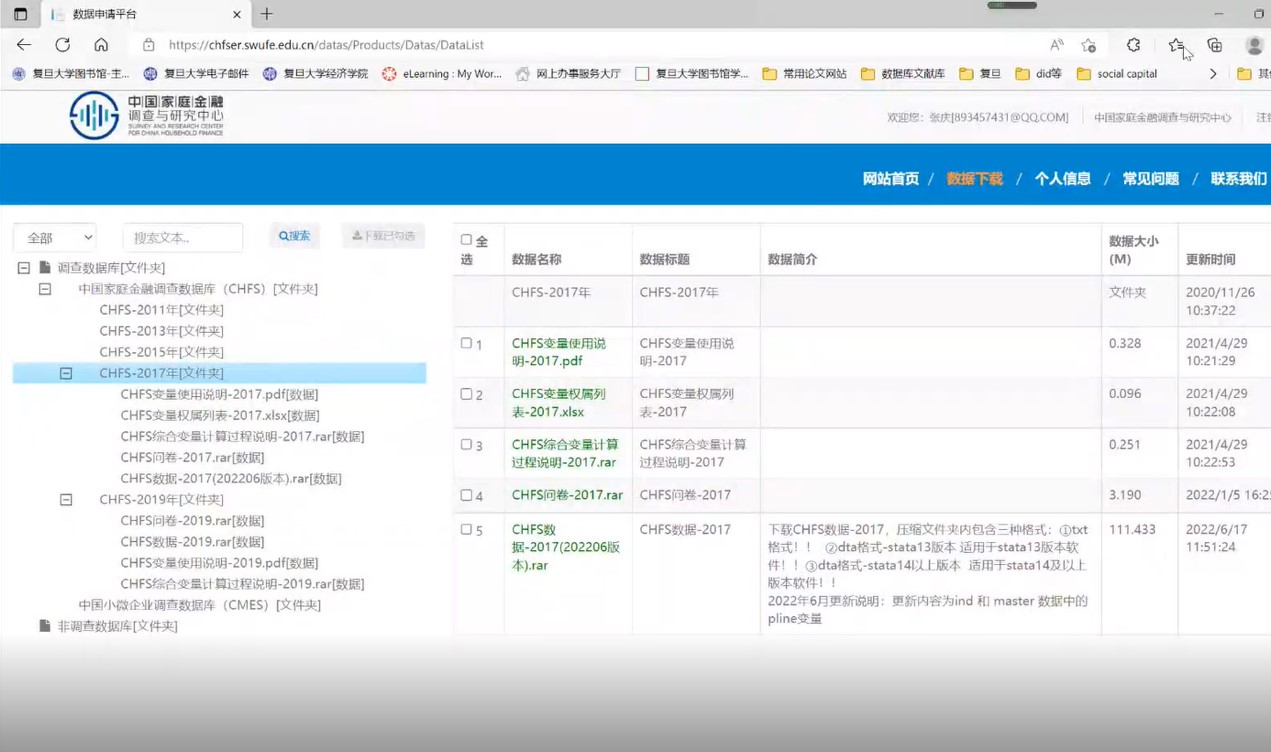
Task: Go to browser home page icon
Action: point(101,45)
